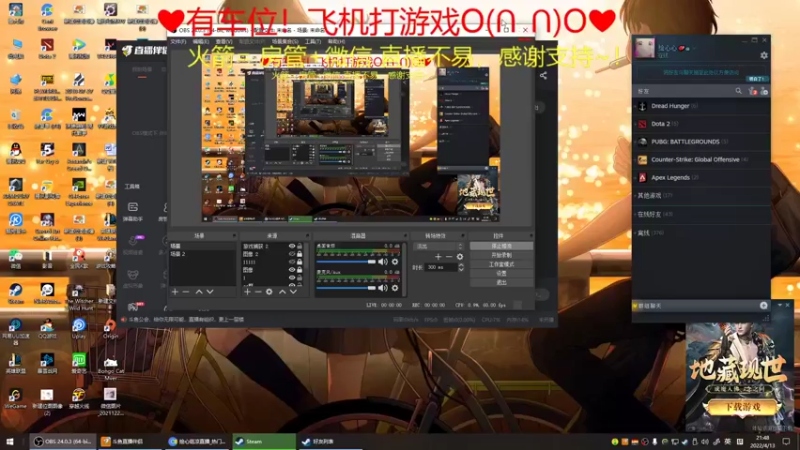Click transition duration stepper arrows
The height and width of the screenshot is (450, 800).
click(x=461, y=267)
